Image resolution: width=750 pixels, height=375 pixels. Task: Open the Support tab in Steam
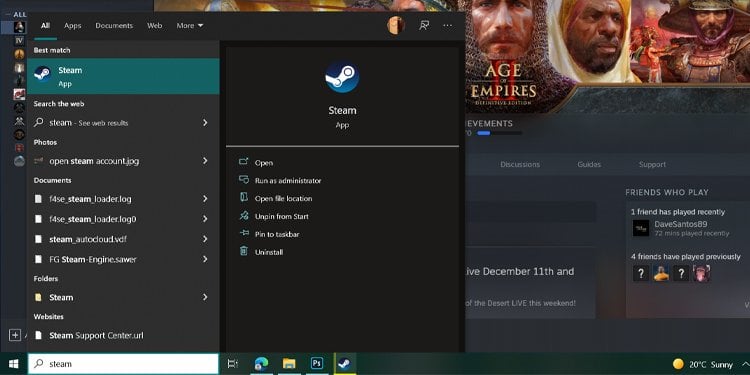(652, 164)
